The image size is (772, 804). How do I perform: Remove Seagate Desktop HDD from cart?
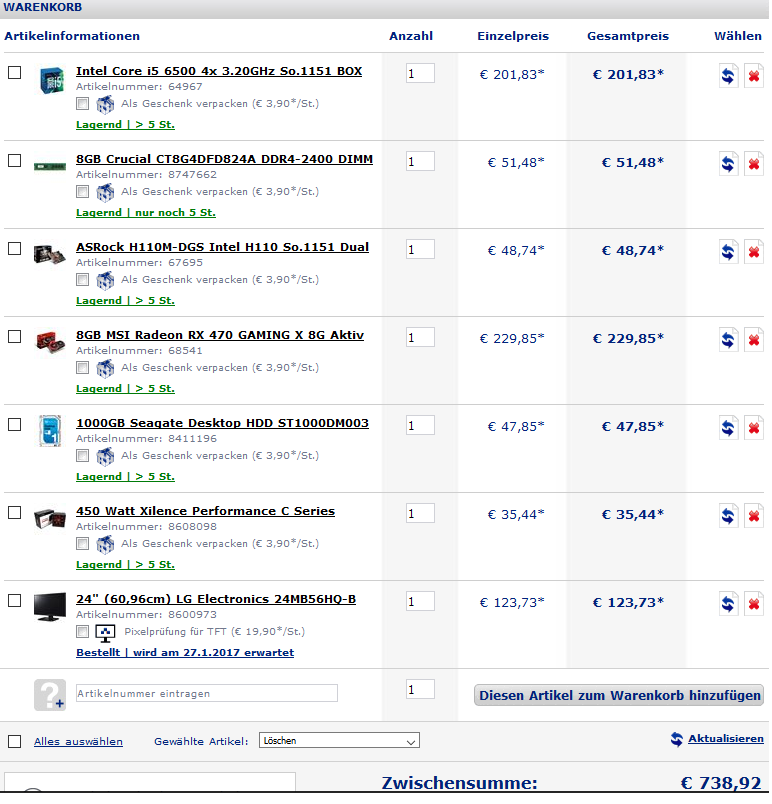click(x=754, y=428)
